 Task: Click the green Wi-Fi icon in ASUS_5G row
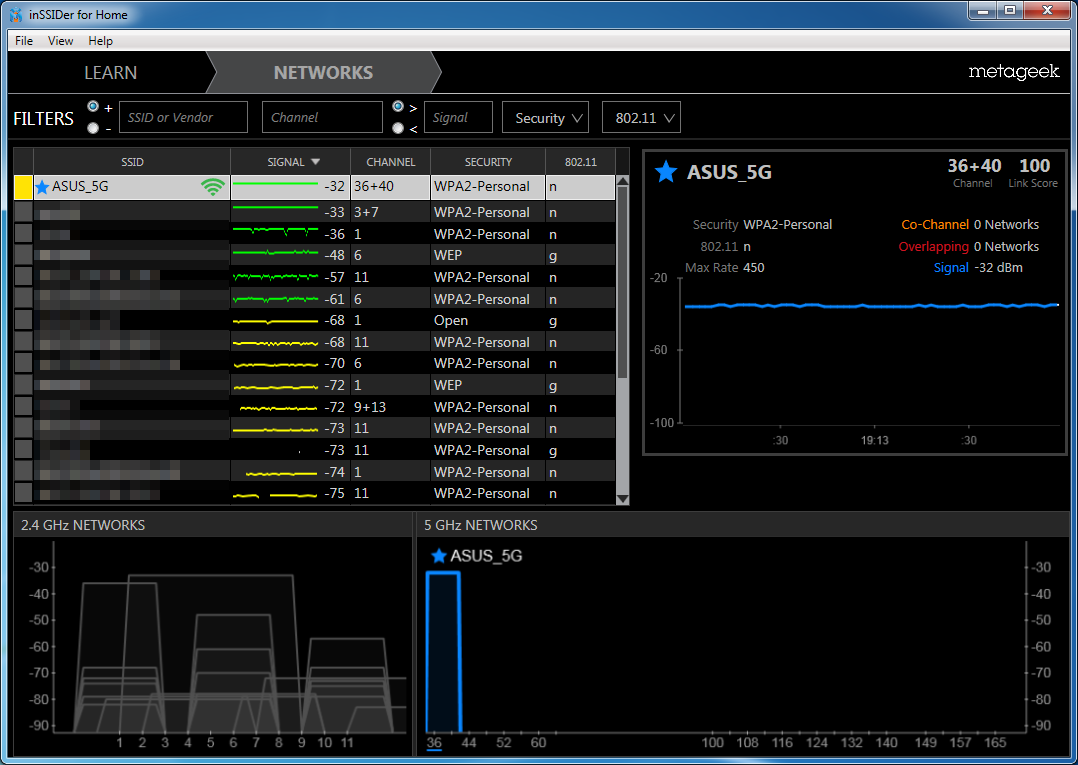point(213,187)
